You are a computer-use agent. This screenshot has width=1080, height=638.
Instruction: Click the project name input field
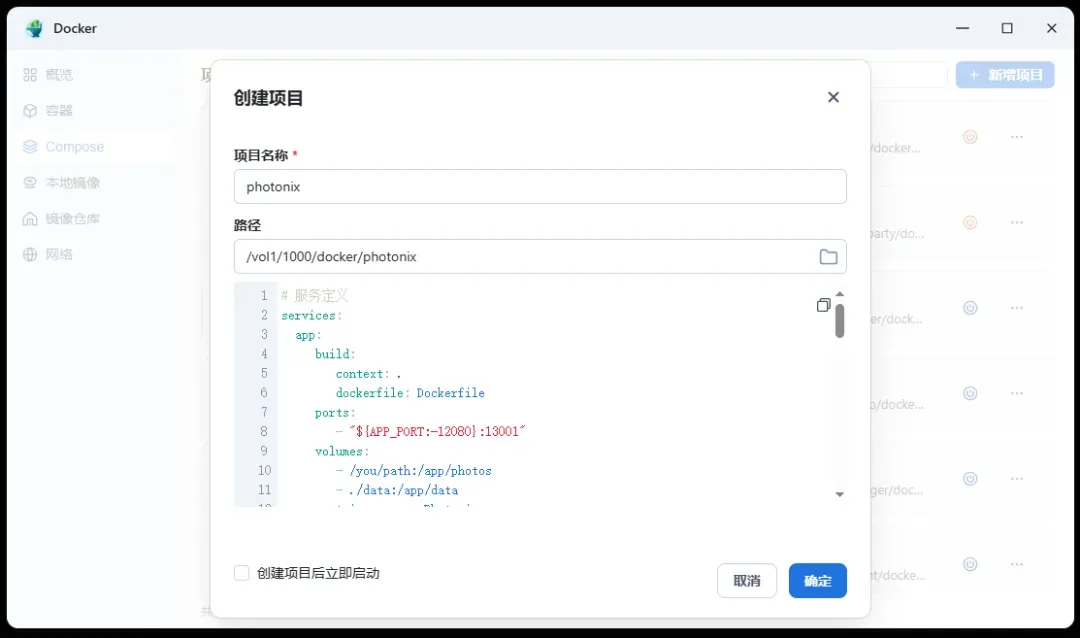(540, 187)
